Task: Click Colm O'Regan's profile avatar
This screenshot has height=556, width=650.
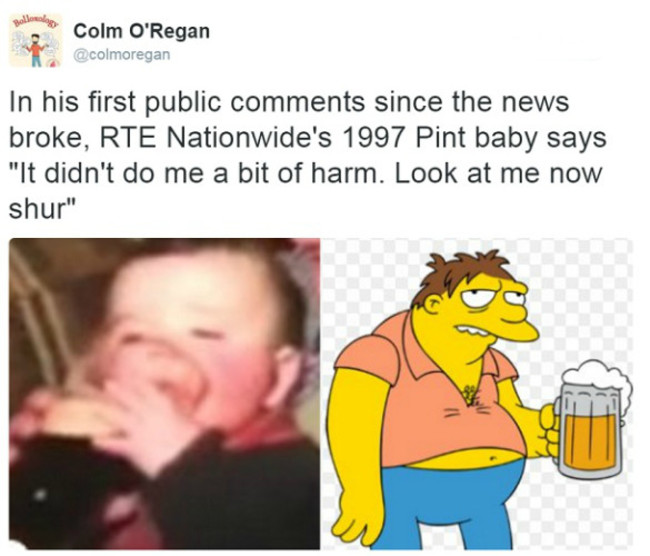Action: (36, 41)
